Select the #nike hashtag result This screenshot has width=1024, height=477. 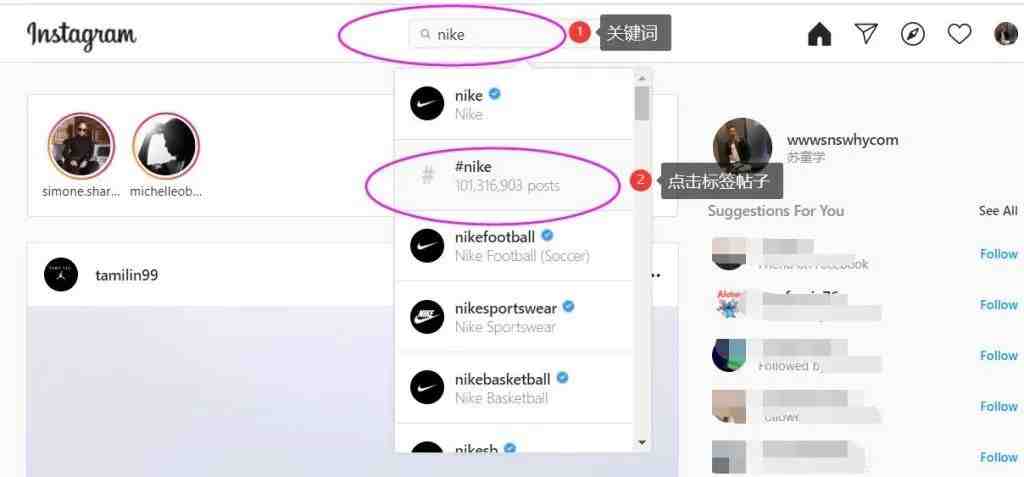pos(515,175)
